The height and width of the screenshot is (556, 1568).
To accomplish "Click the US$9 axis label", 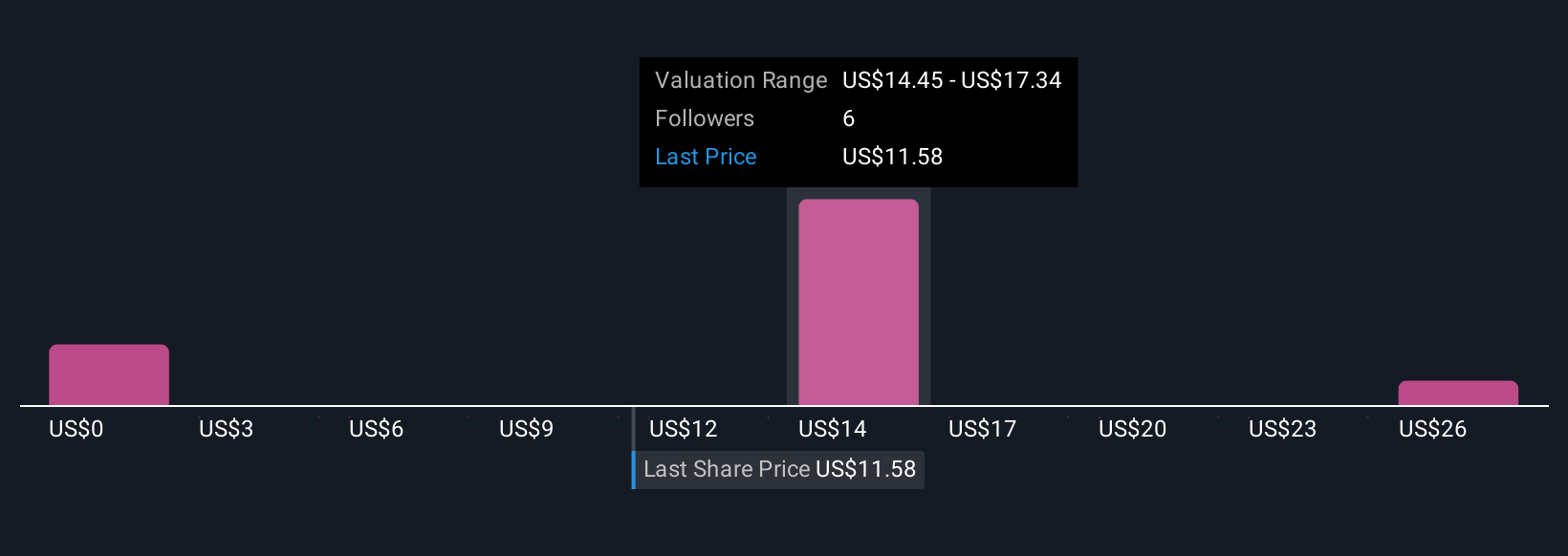I will 526,429.
